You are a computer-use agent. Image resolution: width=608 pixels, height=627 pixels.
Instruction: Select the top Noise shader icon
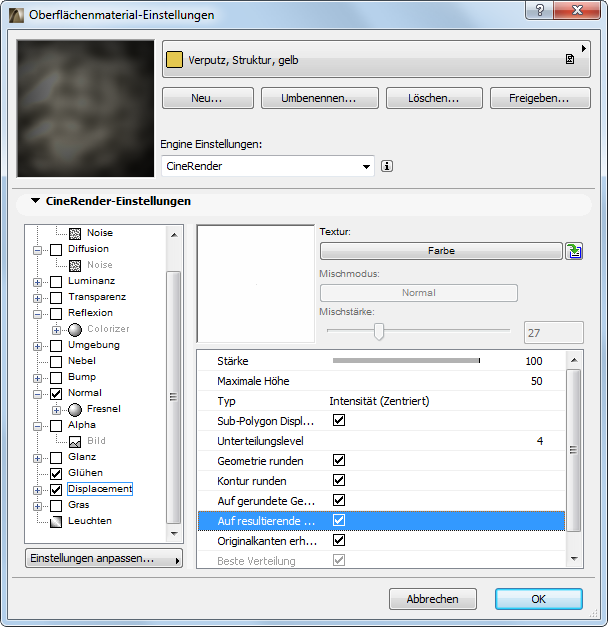[x=75, y=233]
